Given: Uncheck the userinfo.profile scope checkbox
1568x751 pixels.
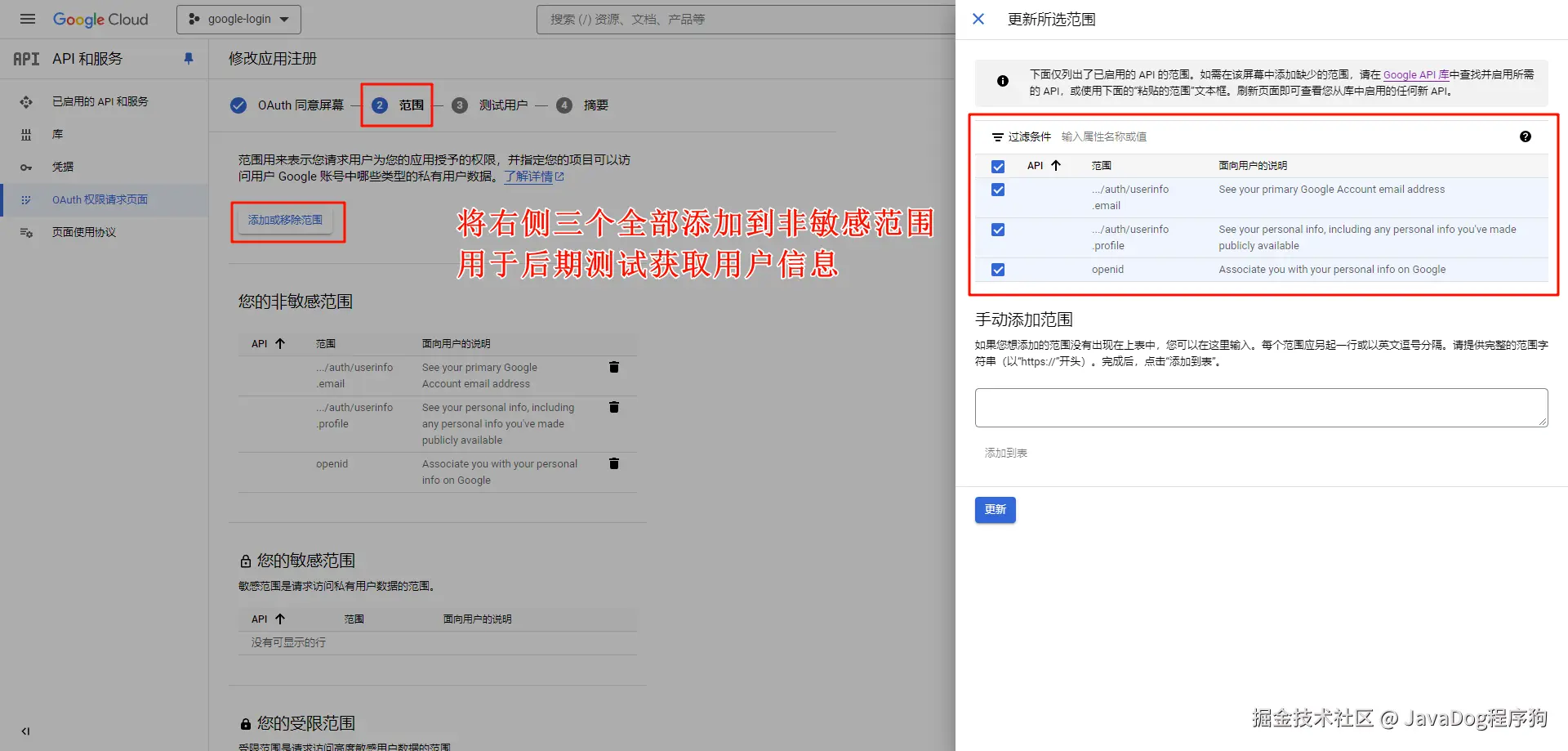Looking at the screenshot, I should coord(998,230).
